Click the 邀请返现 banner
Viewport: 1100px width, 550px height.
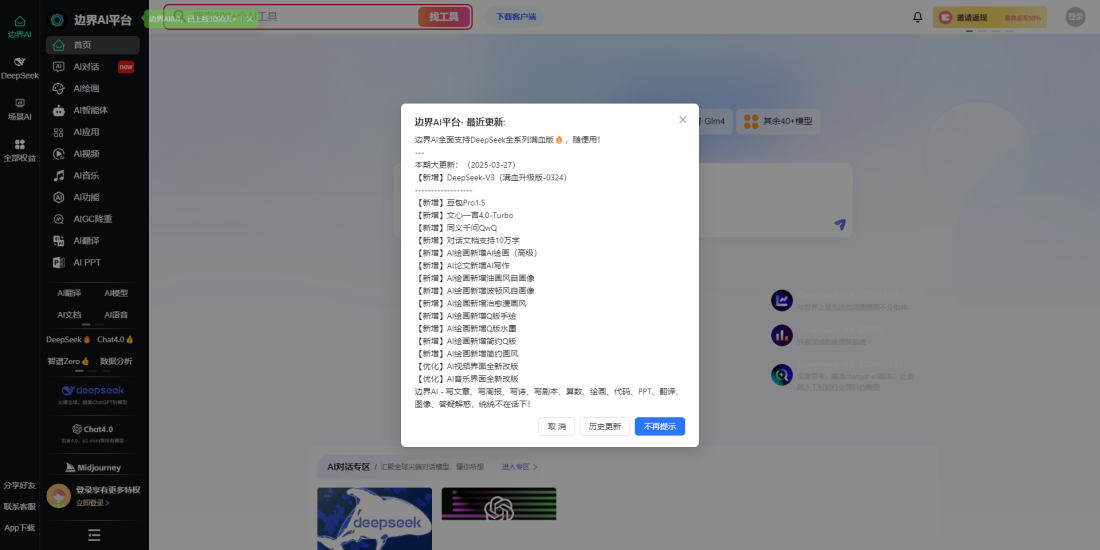pyautogui.click(x=990, y=18)
